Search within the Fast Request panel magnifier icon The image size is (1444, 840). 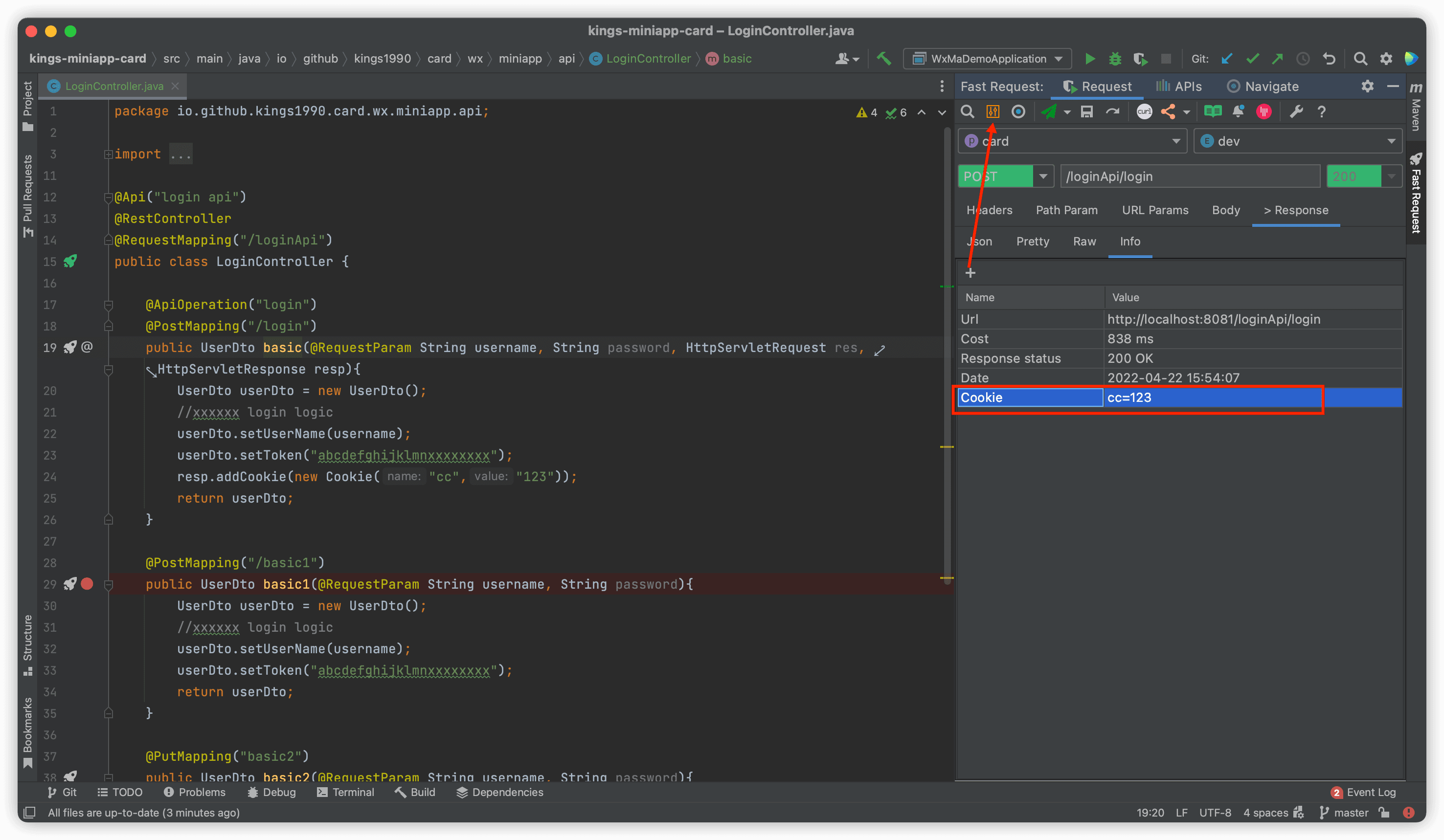coord(967,111)
